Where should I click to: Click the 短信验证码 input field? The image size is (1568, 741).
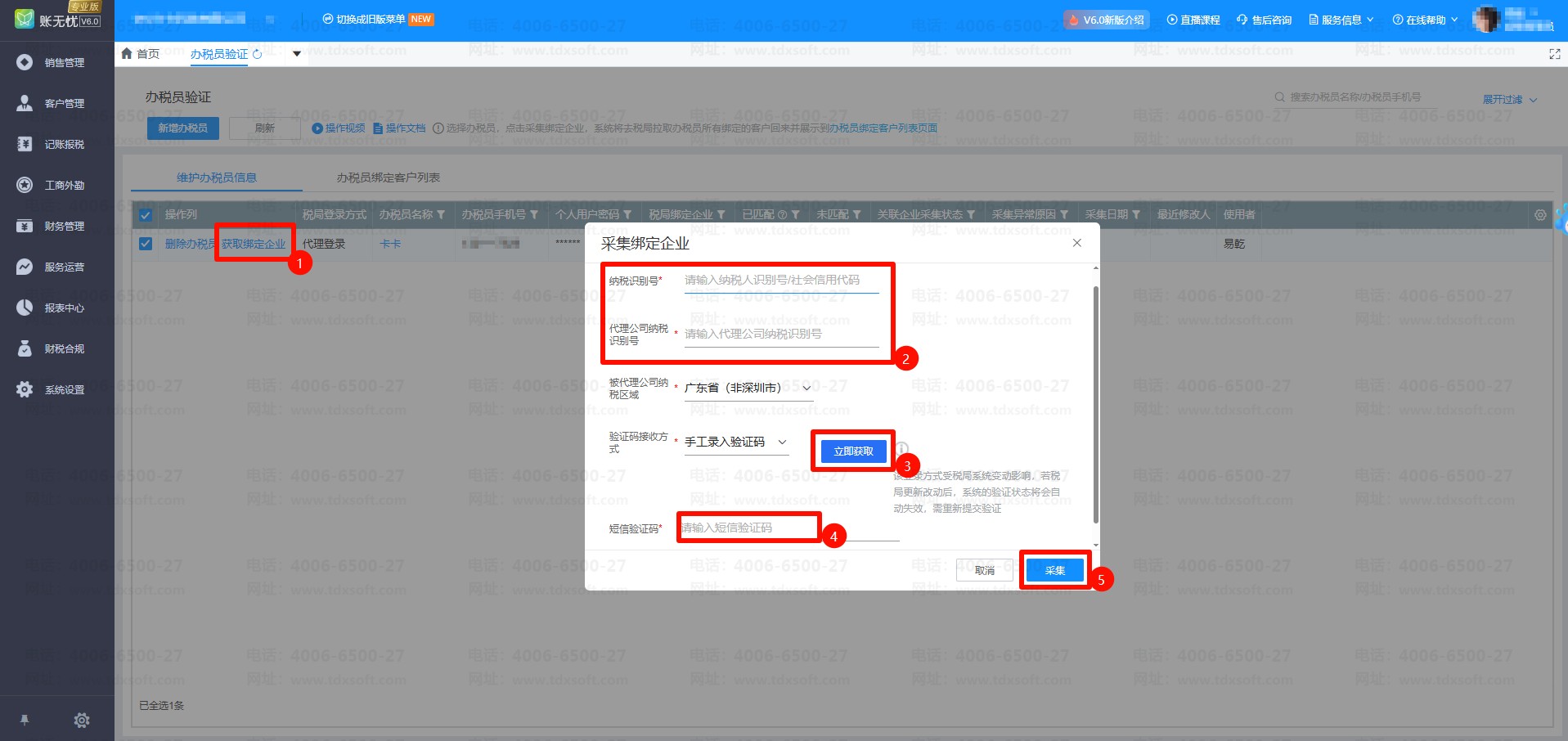[748, 528]
